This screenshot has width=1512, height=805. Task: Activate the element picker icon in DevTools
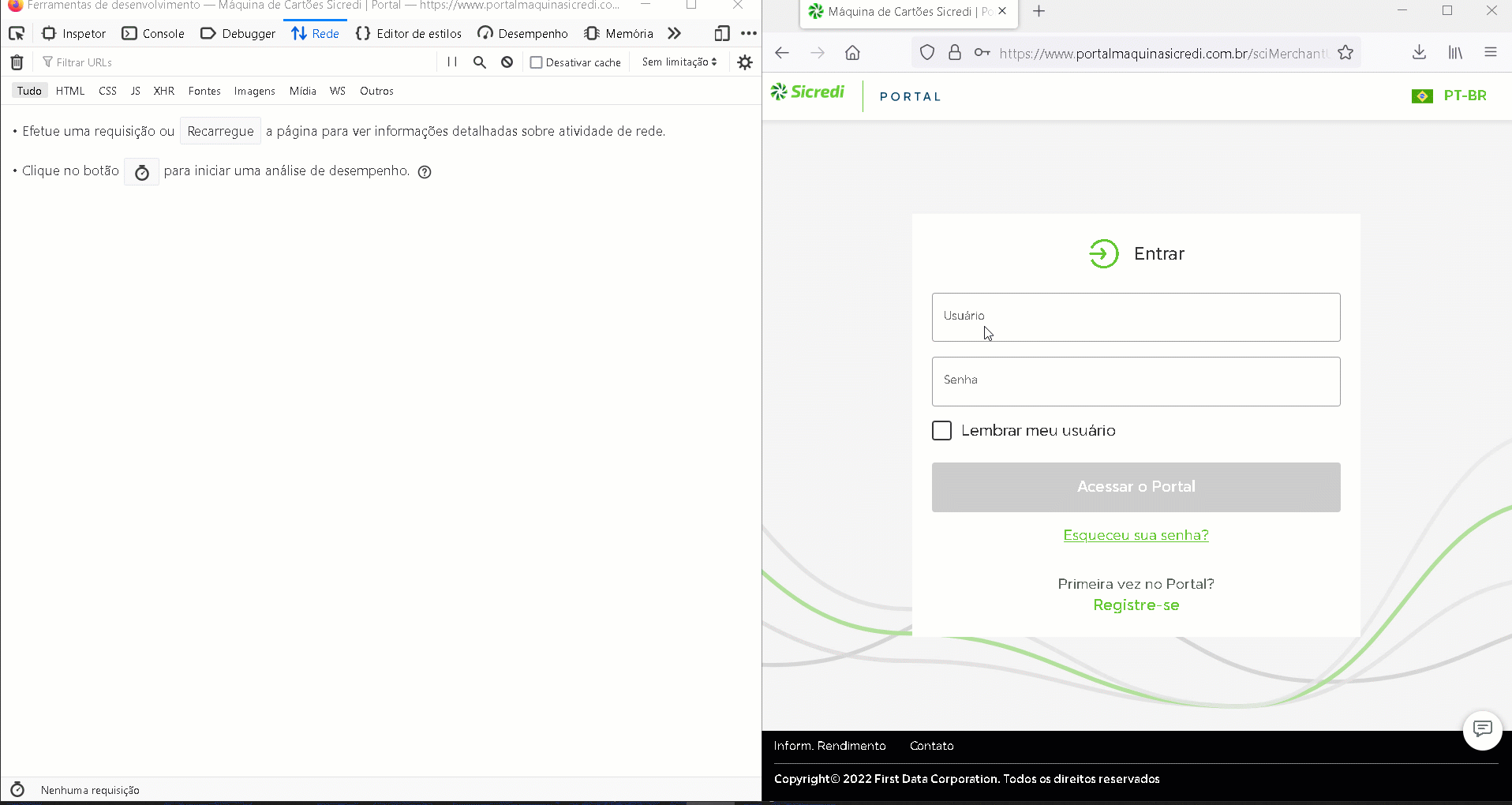(17, 34)
